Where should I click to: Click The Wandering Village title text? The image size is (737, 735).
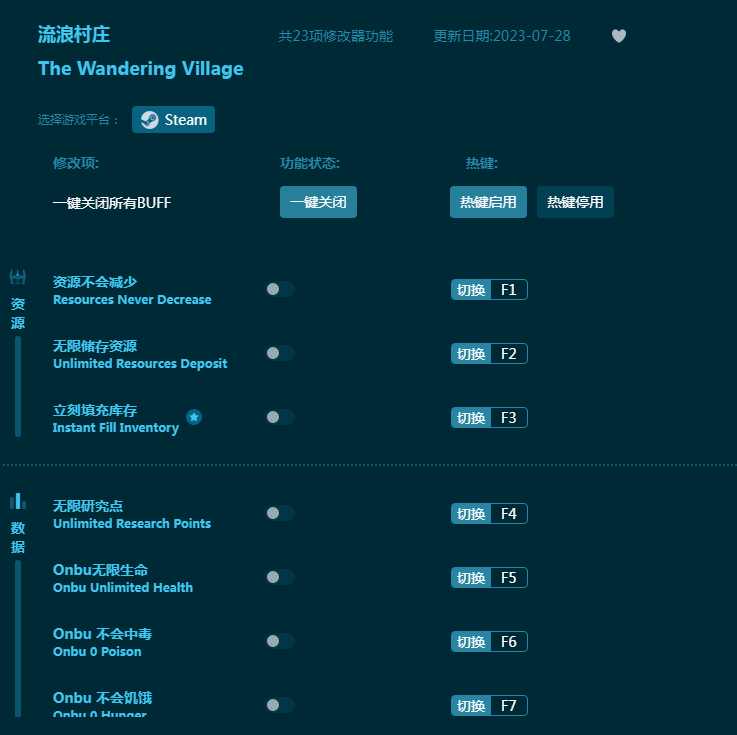[141, 69]
